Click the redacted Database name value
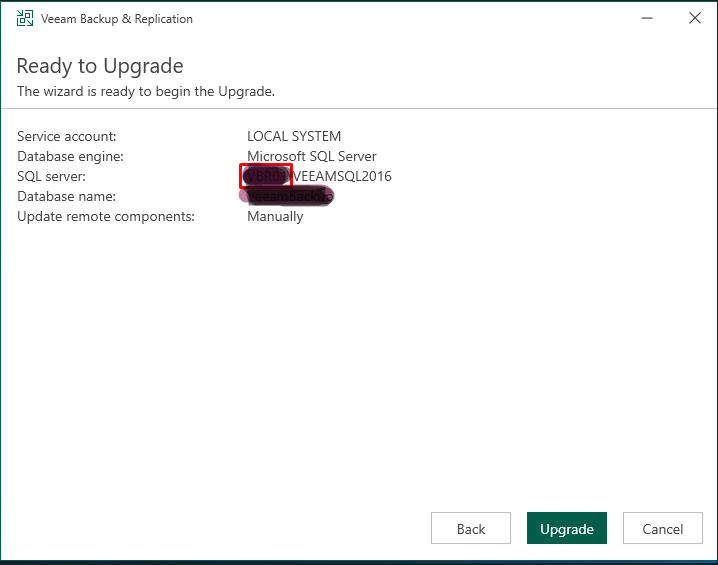 [287, 196]
